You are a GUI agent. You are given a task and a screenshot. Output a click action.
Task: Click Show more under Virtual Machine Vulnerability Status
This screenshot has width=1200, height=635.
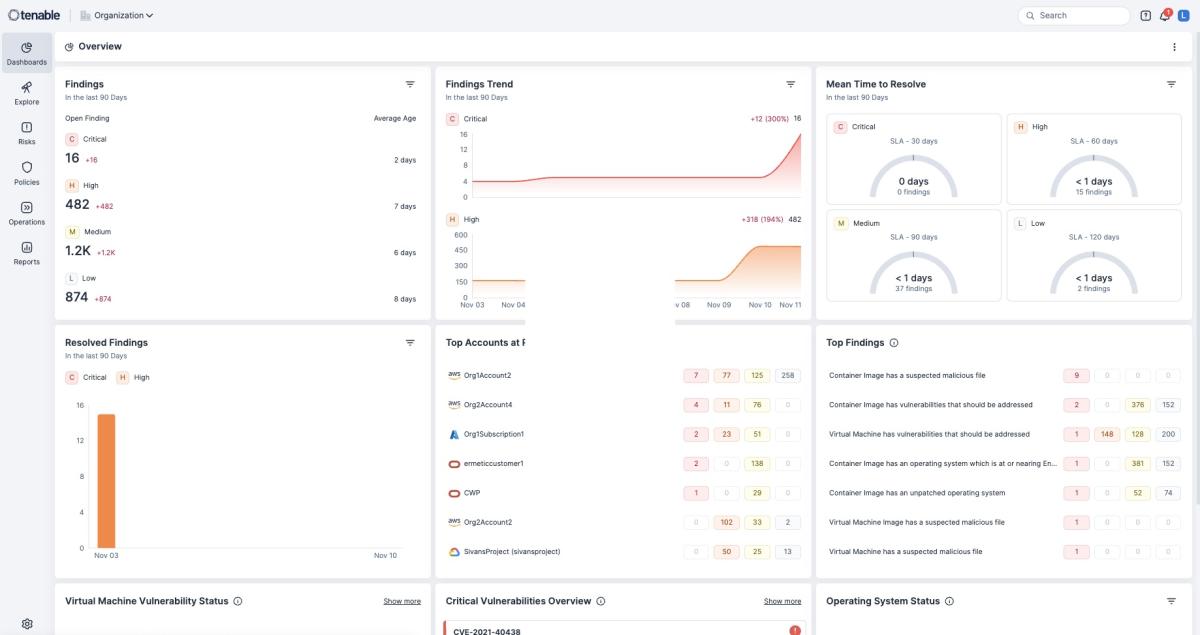(402, 601)
